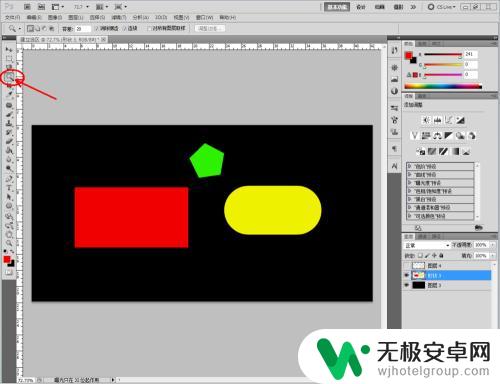Image resolution: width=500 pixels, height=384 pixels.
Task: Switch to the Essentials (基本功能) workspace
Action: 337,7
